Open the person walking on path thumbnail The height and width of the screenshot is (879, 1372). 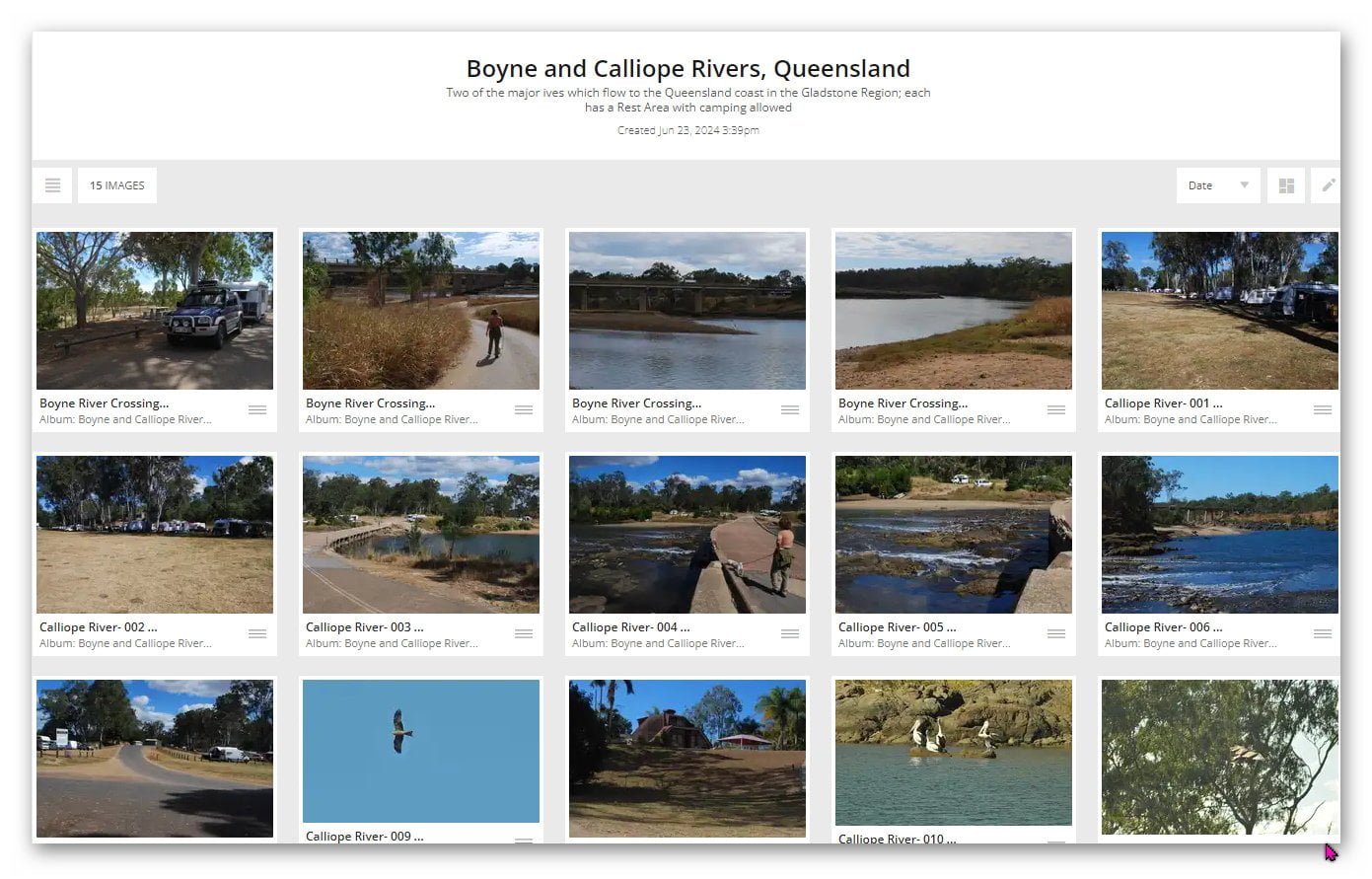click(x=421, y=311)
